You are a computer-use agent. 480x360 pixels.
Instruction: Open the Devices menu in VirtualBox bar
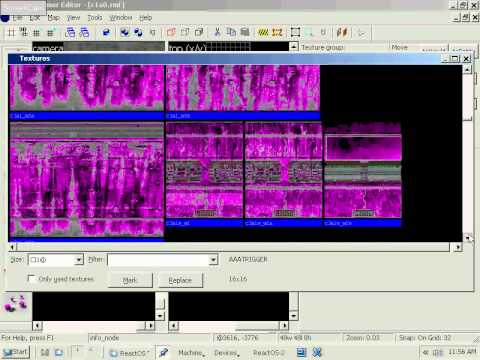click(227, 353)
